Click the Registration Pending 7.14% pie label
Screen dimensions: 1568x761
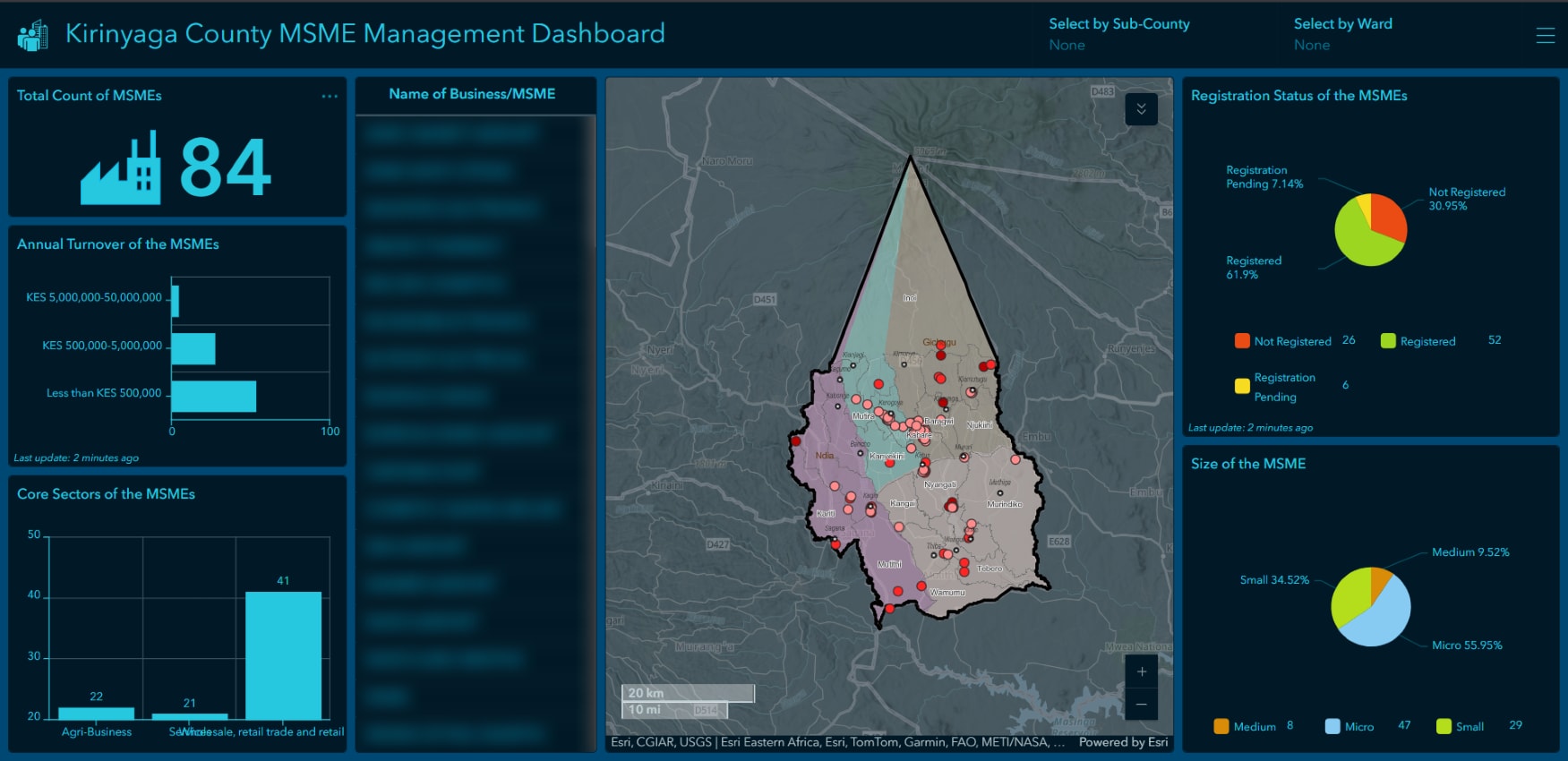pyautogui.click(x=1264, y=177)
